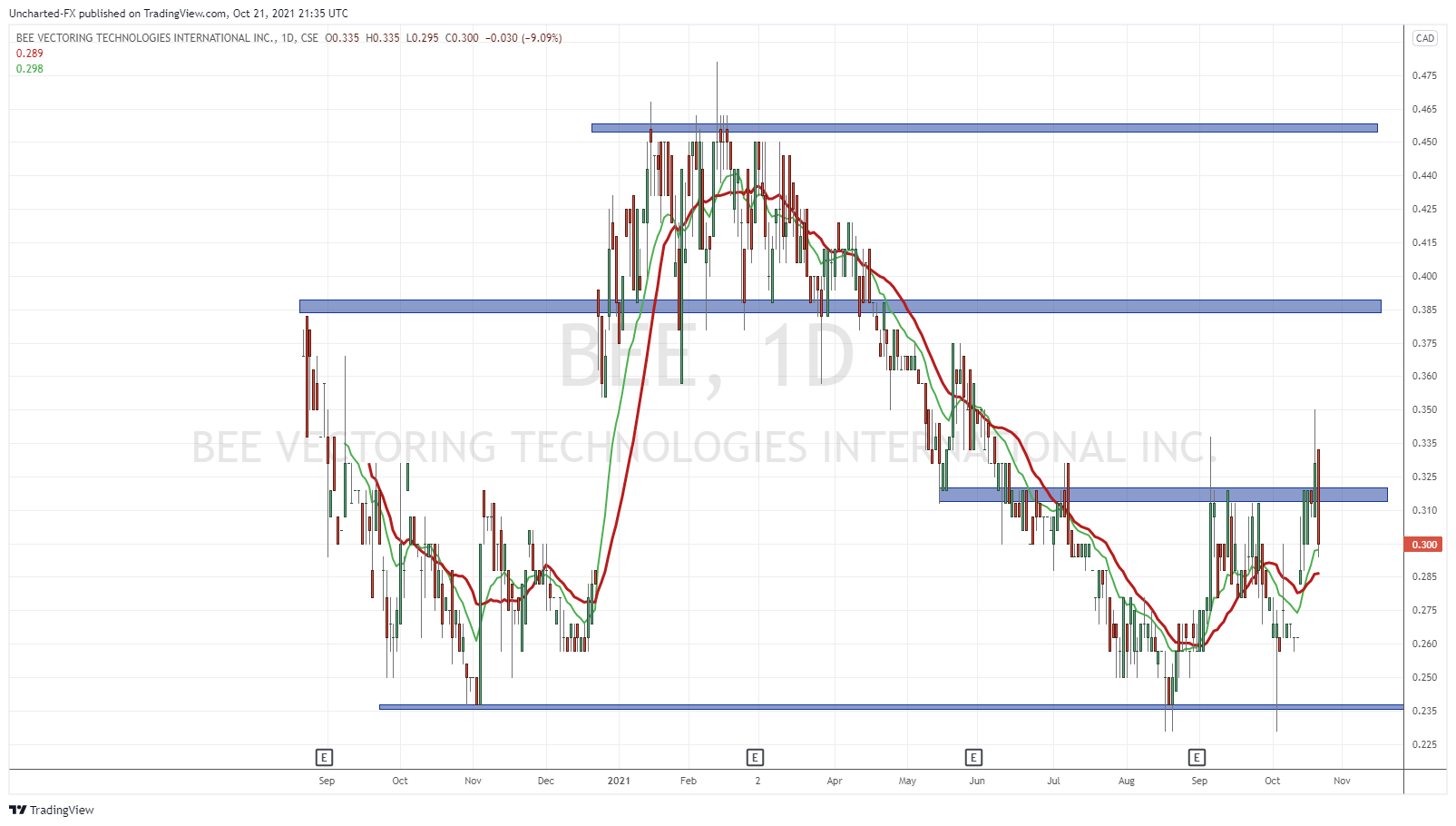Click the 0.225 price axis label
The image size is (1456, 826).
(x=1424, y=744)
